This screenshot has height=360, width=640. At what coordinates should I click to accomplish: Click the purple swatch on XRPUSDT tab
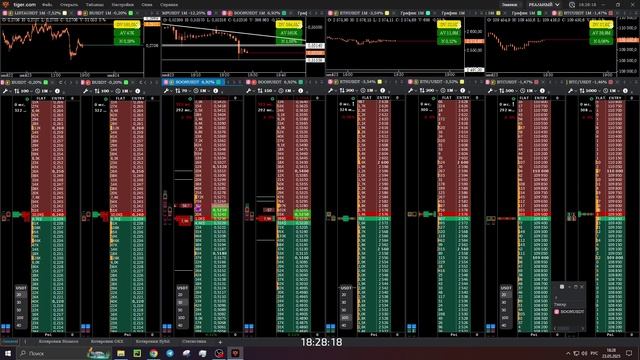pyautogui.click(x=209, y=13)
